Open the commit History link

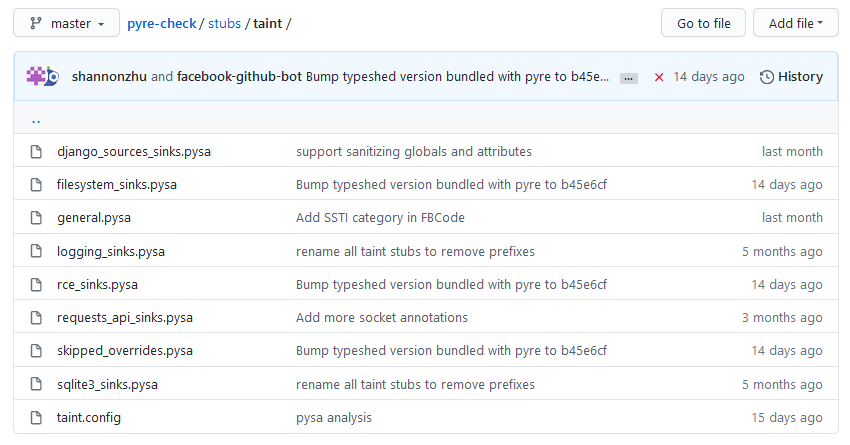click(x=791, y=77)
